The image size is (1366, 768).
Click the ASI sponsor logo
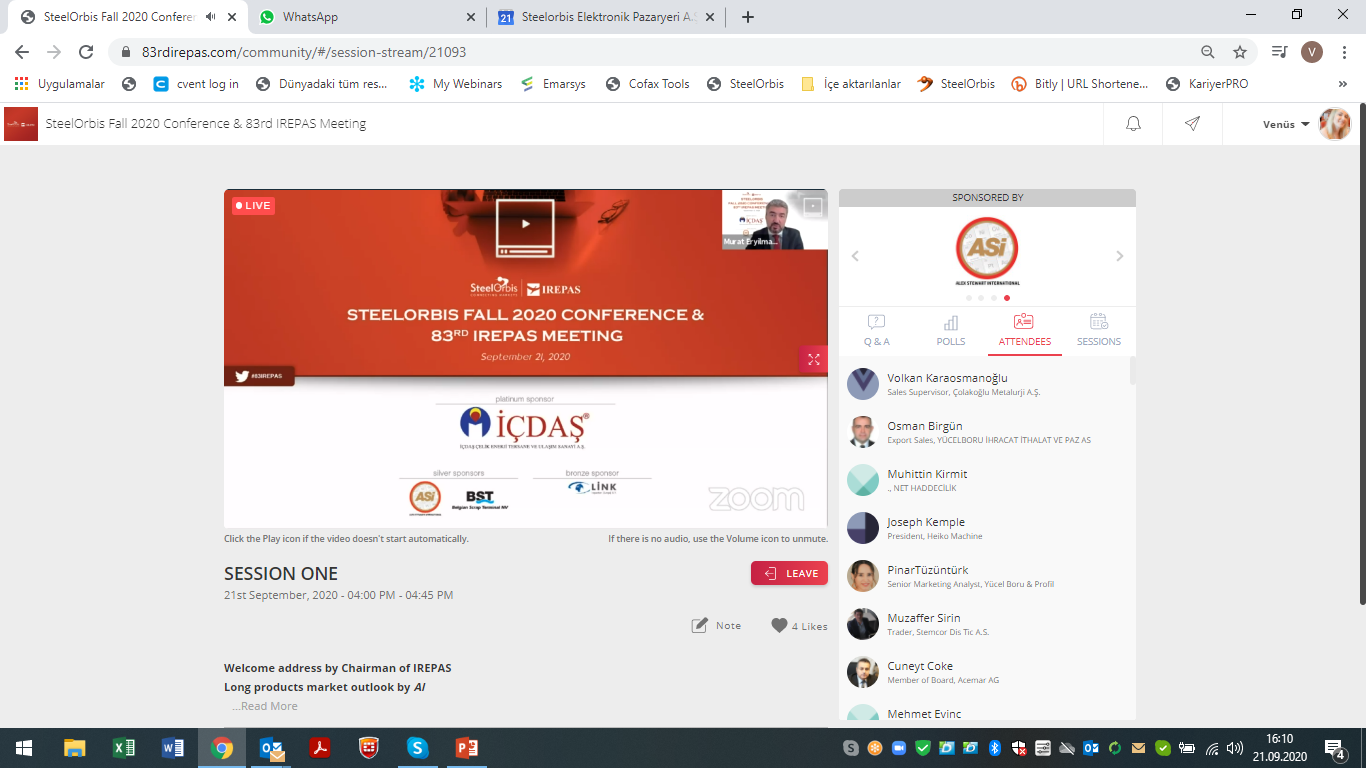pyautogui.click(x=987, y=251)
